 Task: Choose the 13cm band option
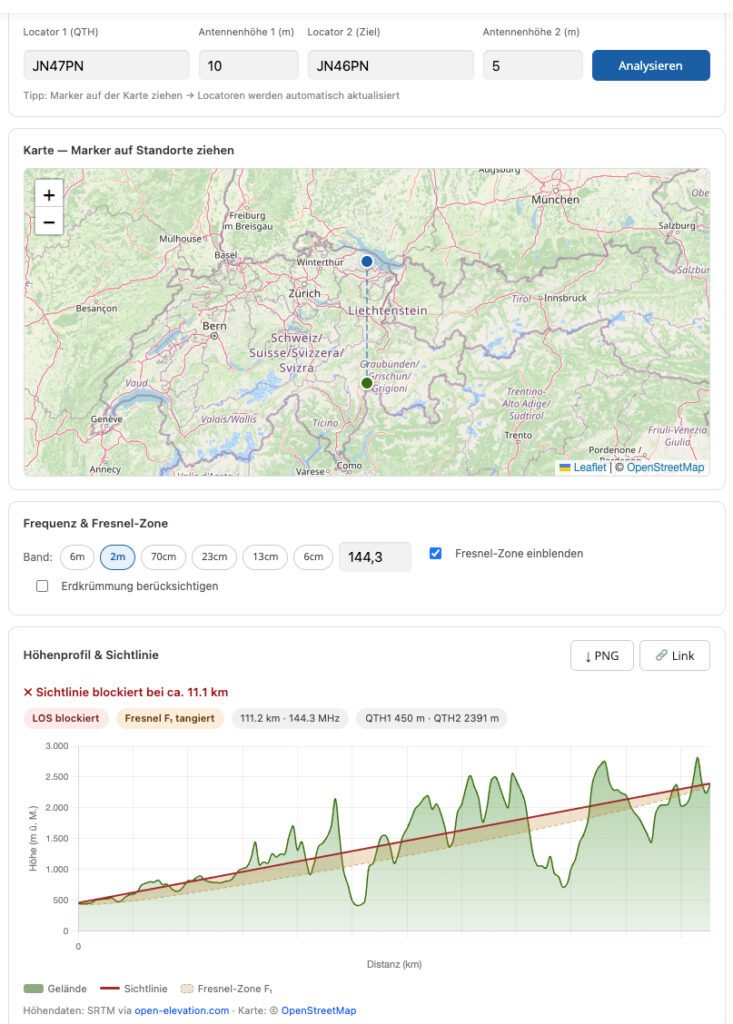[265, 557]
